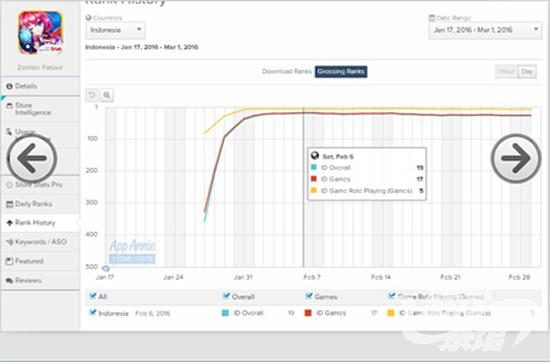Select the Grossing Ranks tab

click(341, 72)
